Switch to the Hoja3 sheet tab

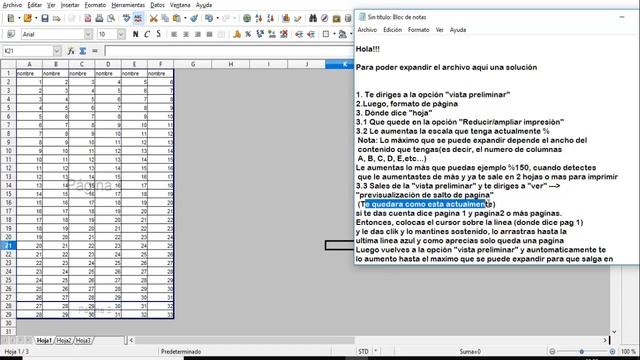(x=83, y=340)
